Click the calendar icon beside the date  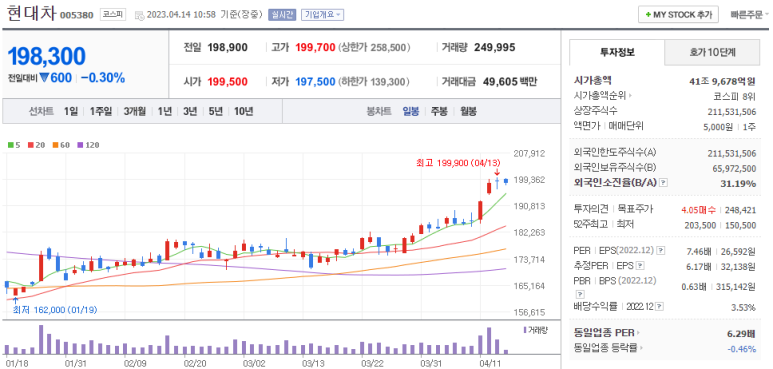[140, 15]
